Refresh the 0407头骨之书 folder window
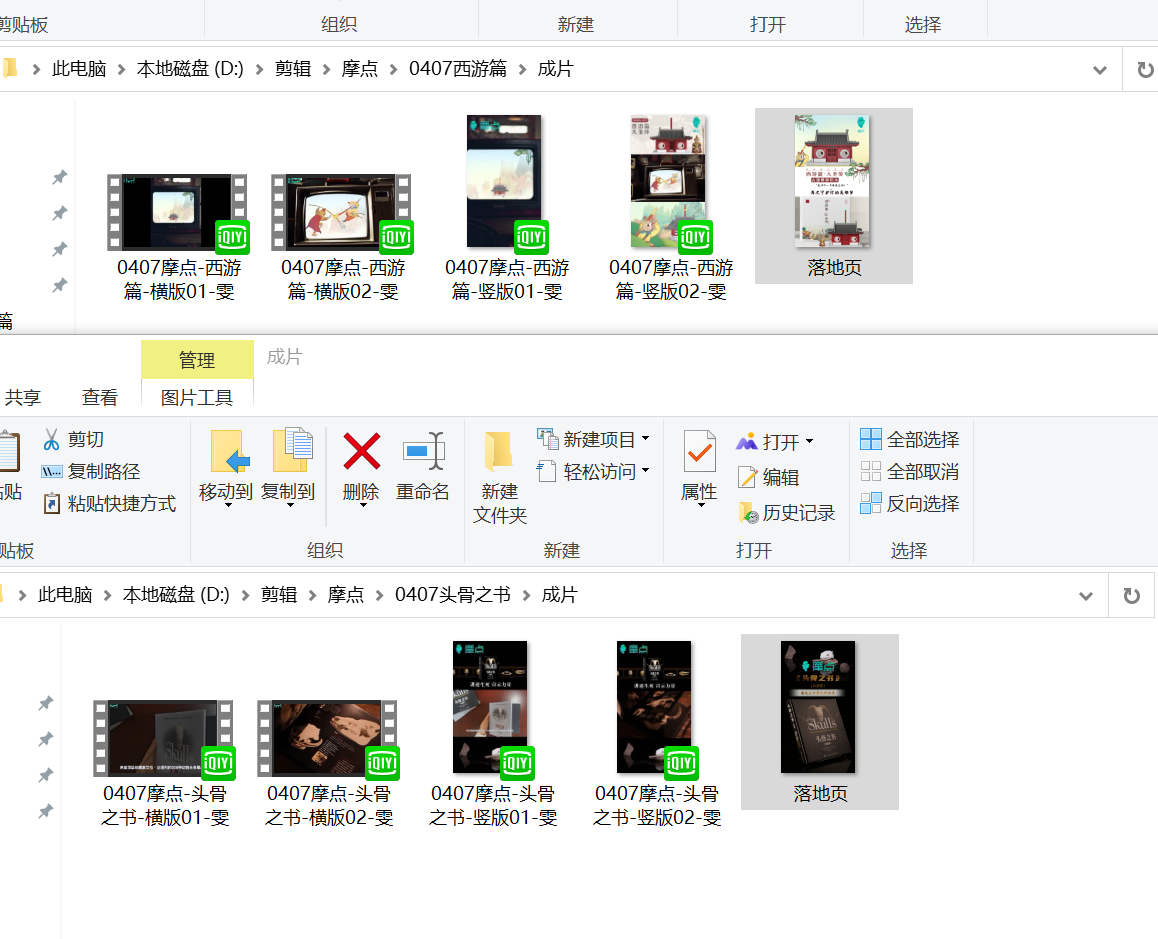Viewport: 1158px width, 939px height. point(1131,595)
